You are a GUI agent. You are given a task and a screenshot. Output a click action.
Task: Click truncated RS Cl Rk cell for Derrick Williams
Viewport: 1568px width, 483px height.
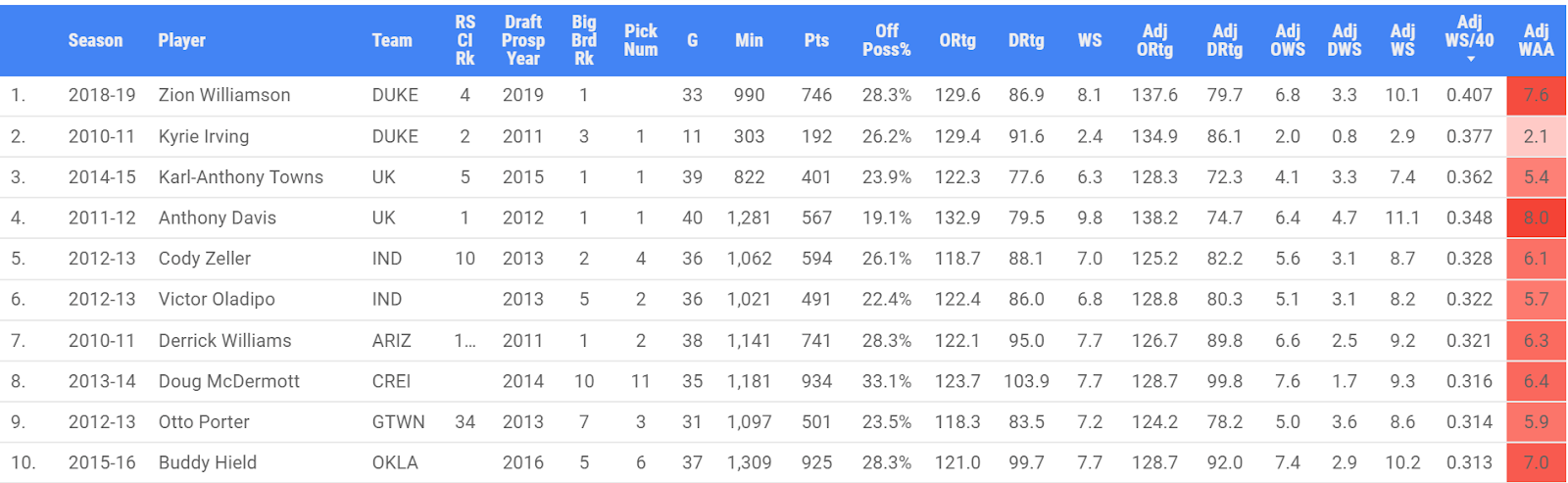[465, 341]
